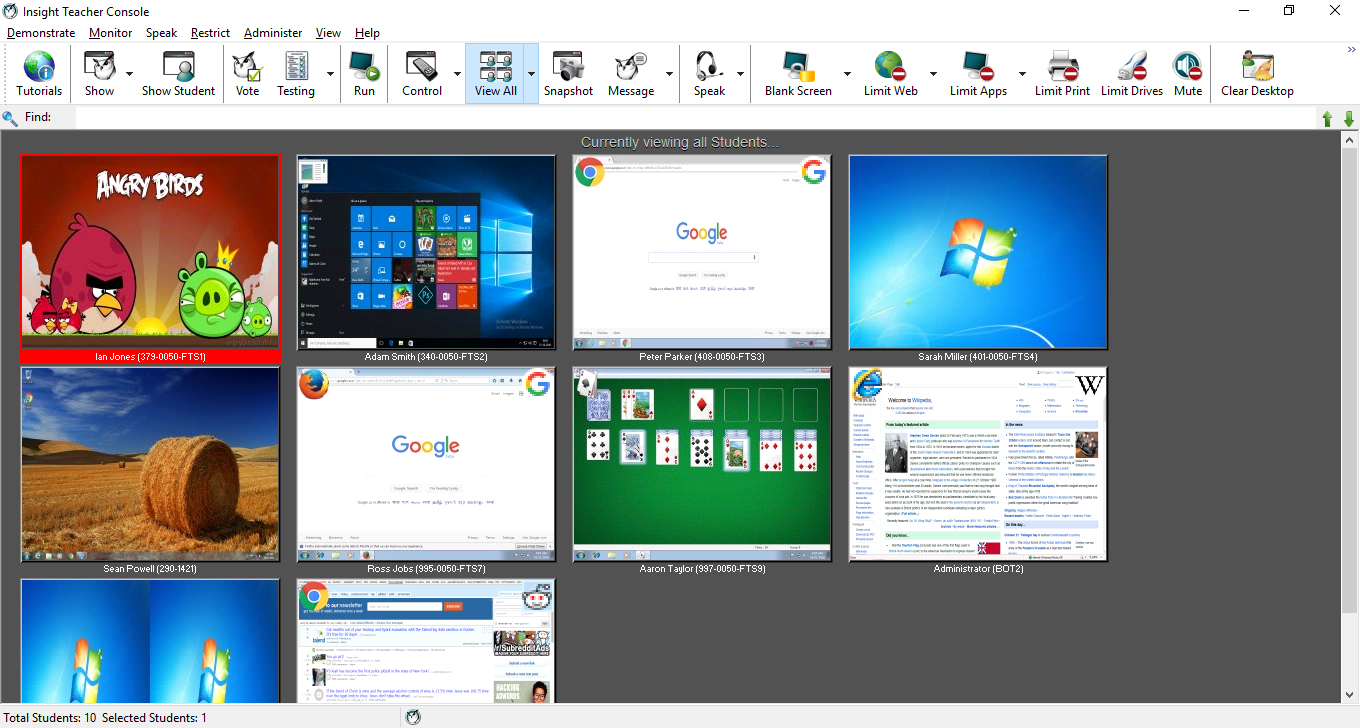
Task: Click the Speak headset icon
Action: (x=709, y=74)
